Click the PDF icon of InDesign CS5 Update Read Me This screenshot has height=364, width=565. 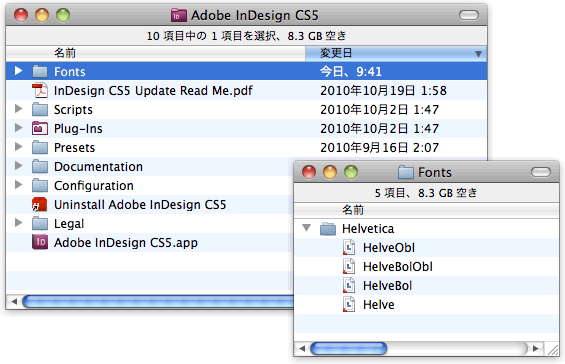click(x=40, y=90)
